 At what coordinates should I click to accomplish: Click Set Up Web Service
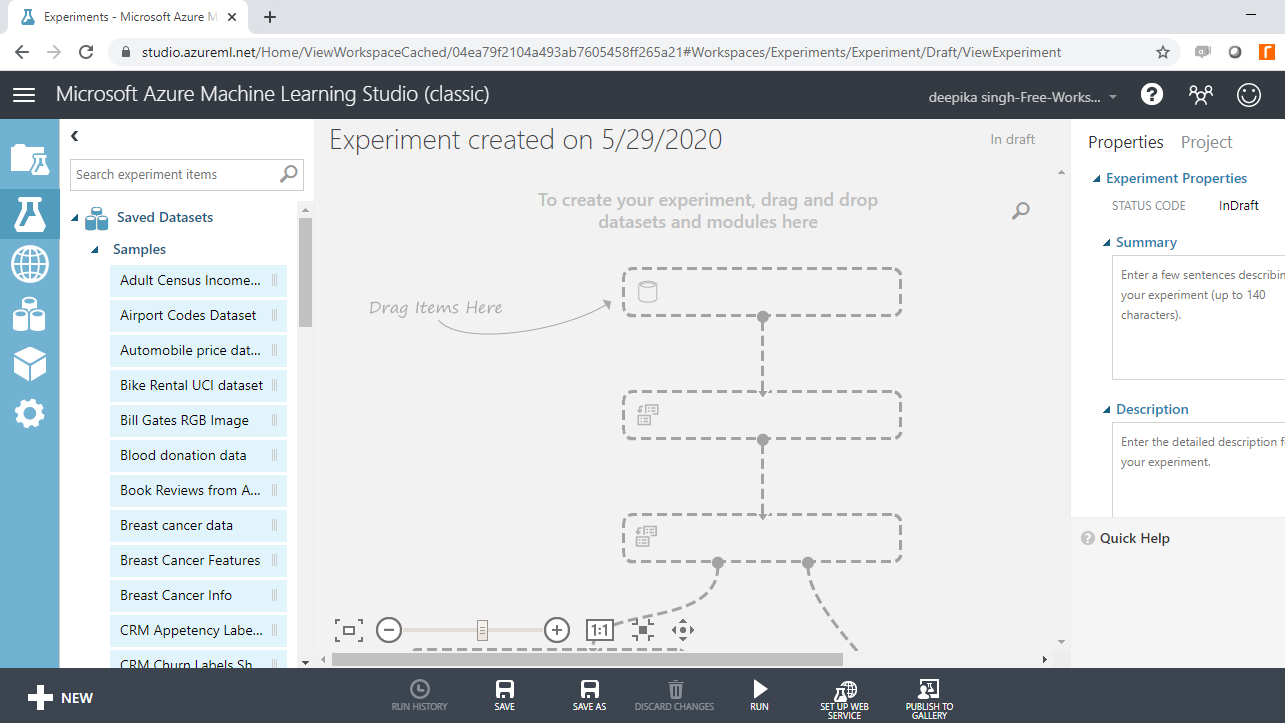[844, 699]
